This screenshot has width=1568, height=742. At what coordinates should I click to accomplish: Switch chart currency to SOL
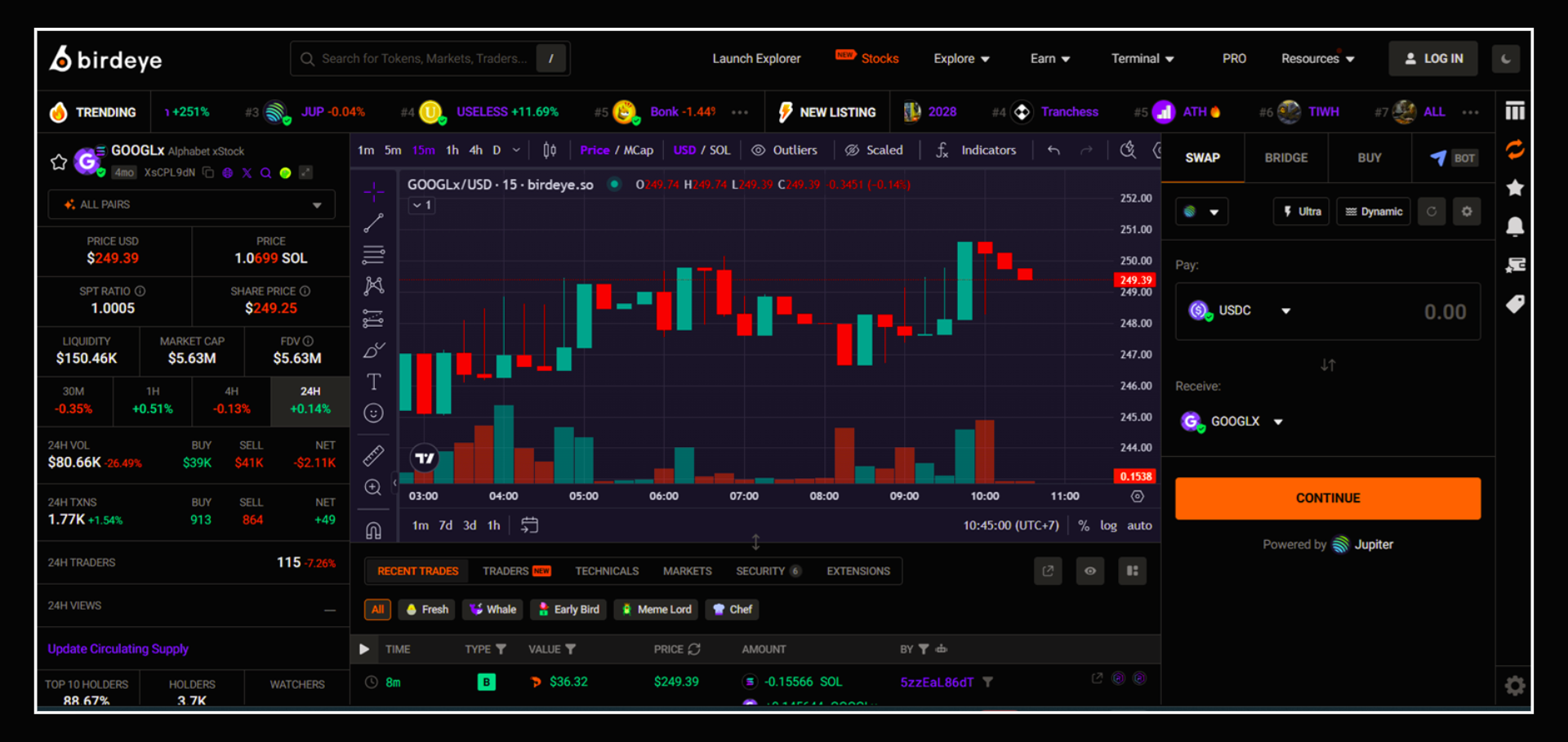click(x=719, y=150)
